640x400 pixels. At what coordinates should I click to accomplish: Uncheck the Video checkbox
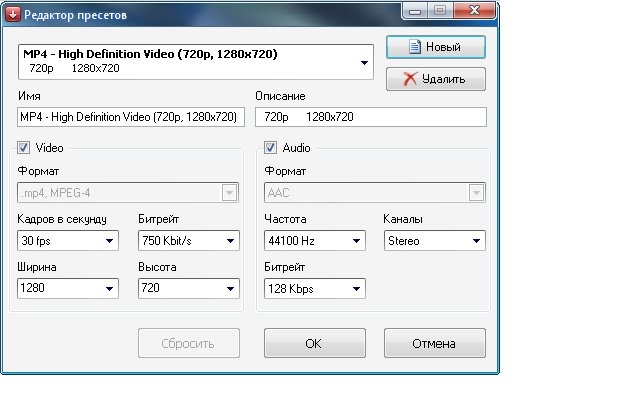click(24, 147)
